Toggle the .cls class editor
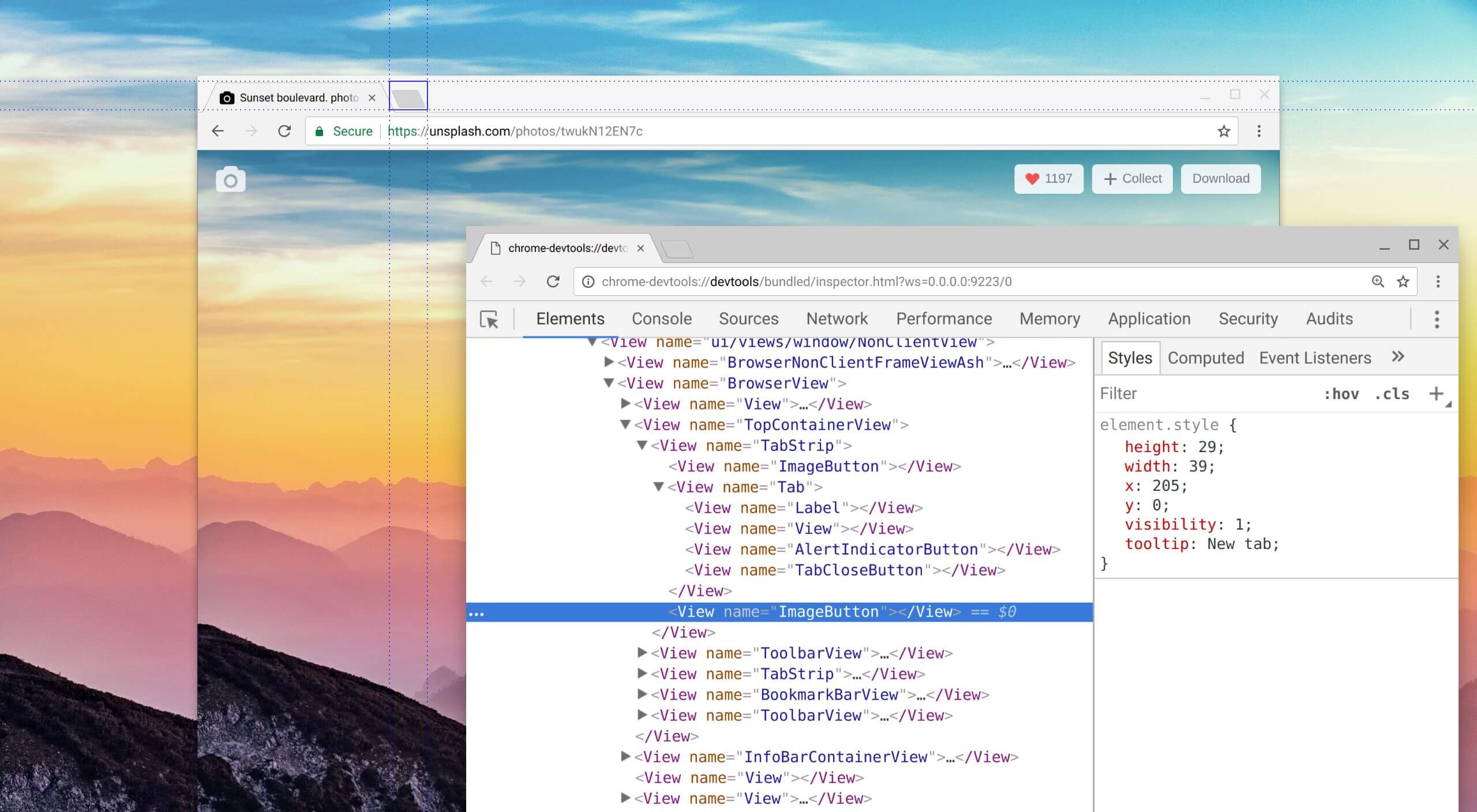The height and width of the screenshot is (812, 1477). (x=1392, y=394)
